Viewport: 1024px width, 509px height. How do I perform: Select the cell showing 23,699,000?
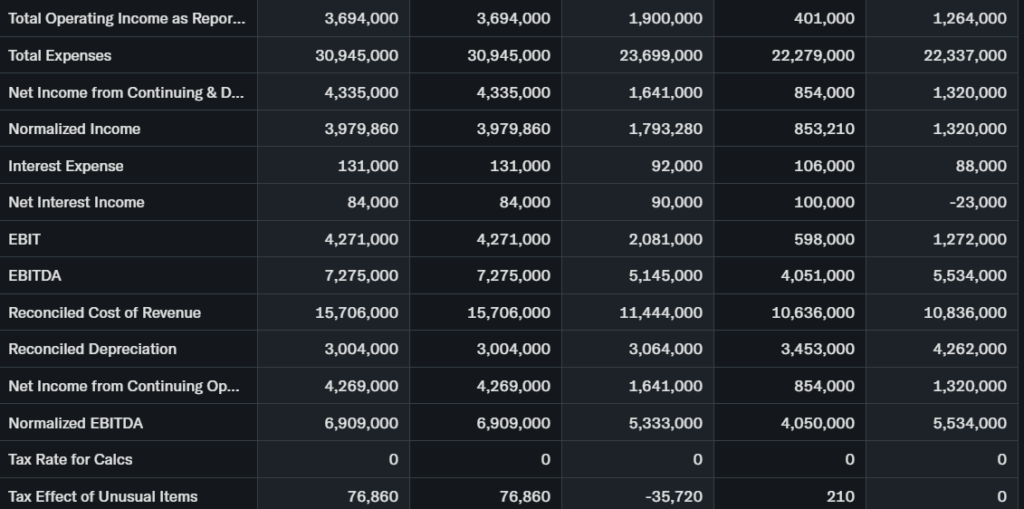(661, 56)
